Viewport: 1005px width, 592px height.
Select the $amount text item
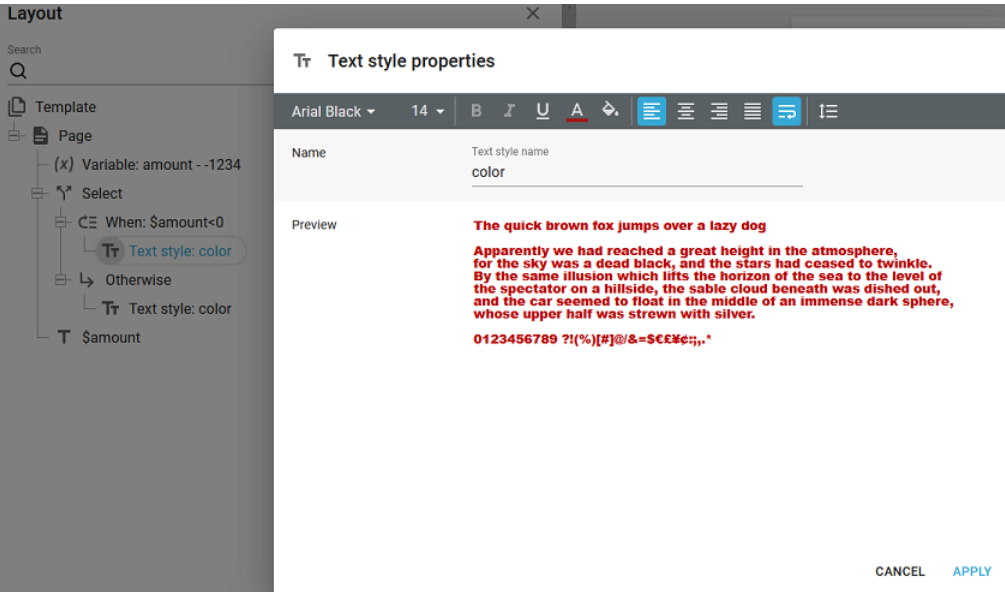click(111, 338)
